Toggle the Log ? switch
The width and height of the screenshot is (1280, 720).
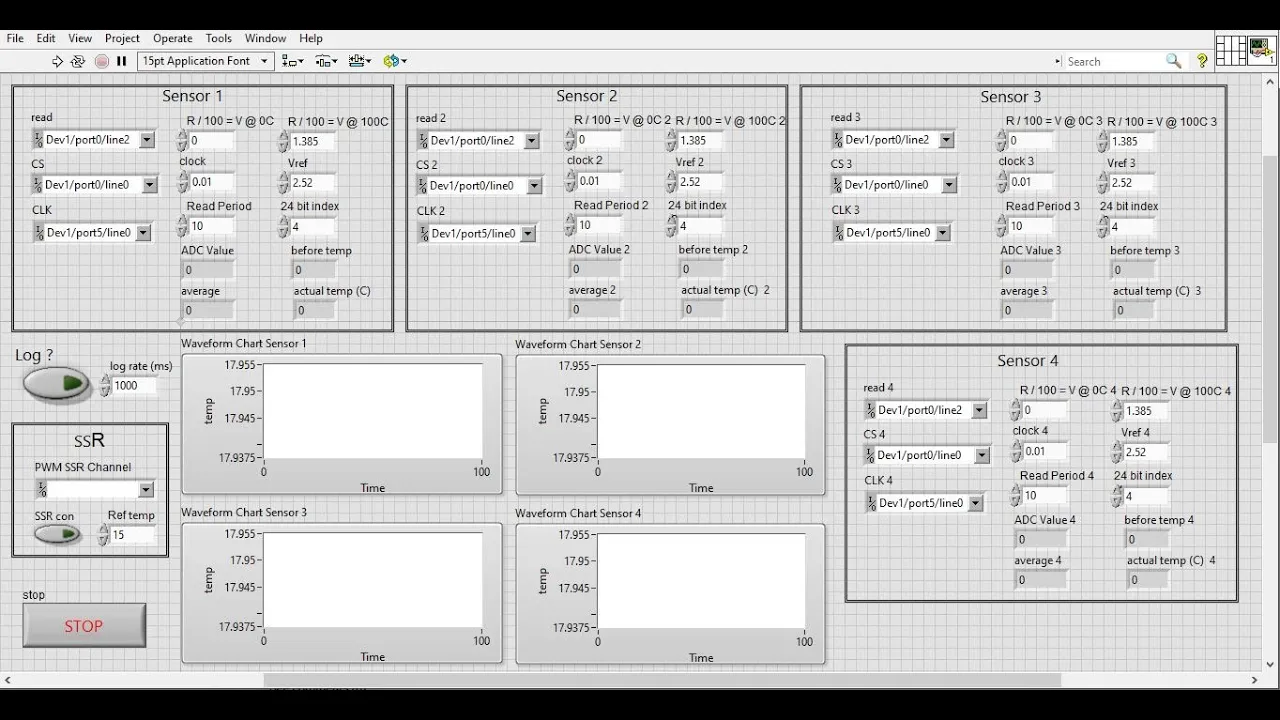57,383
